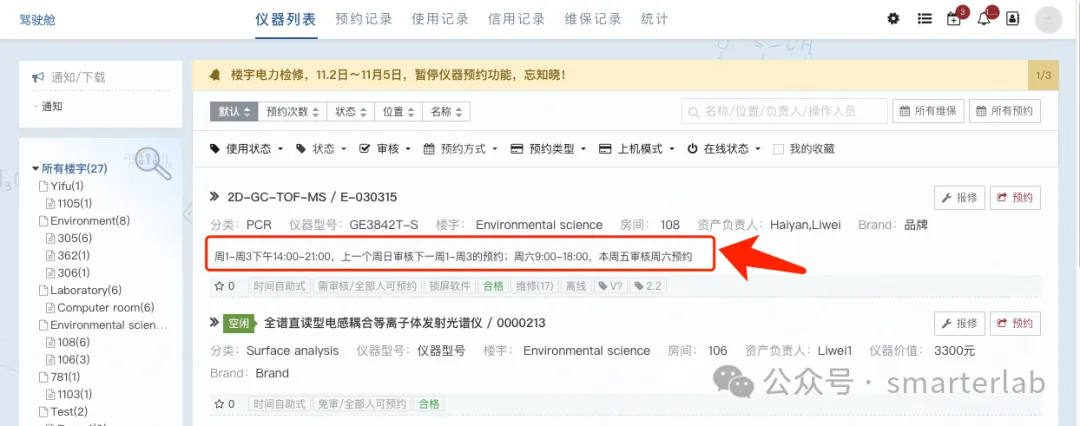Open the list view icon in header
The image size is (1080, 426).
(924, 19)
